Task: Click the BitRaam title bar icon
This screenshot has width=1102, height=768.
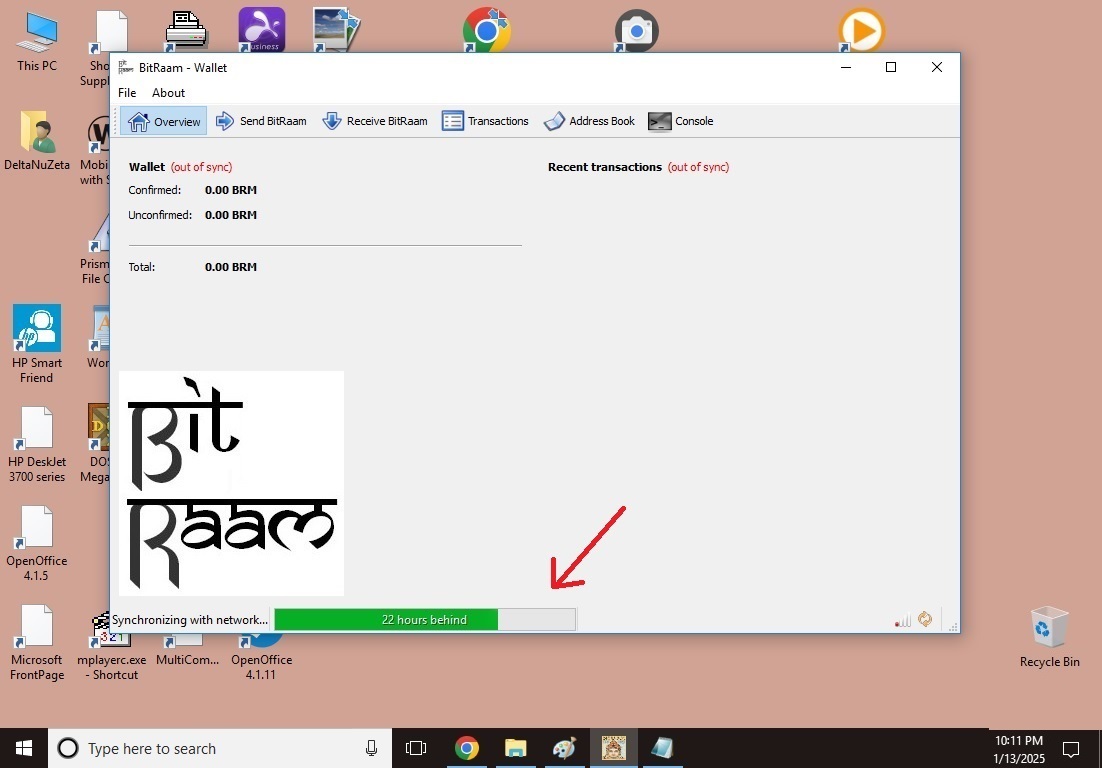Action: click(126, 67)
